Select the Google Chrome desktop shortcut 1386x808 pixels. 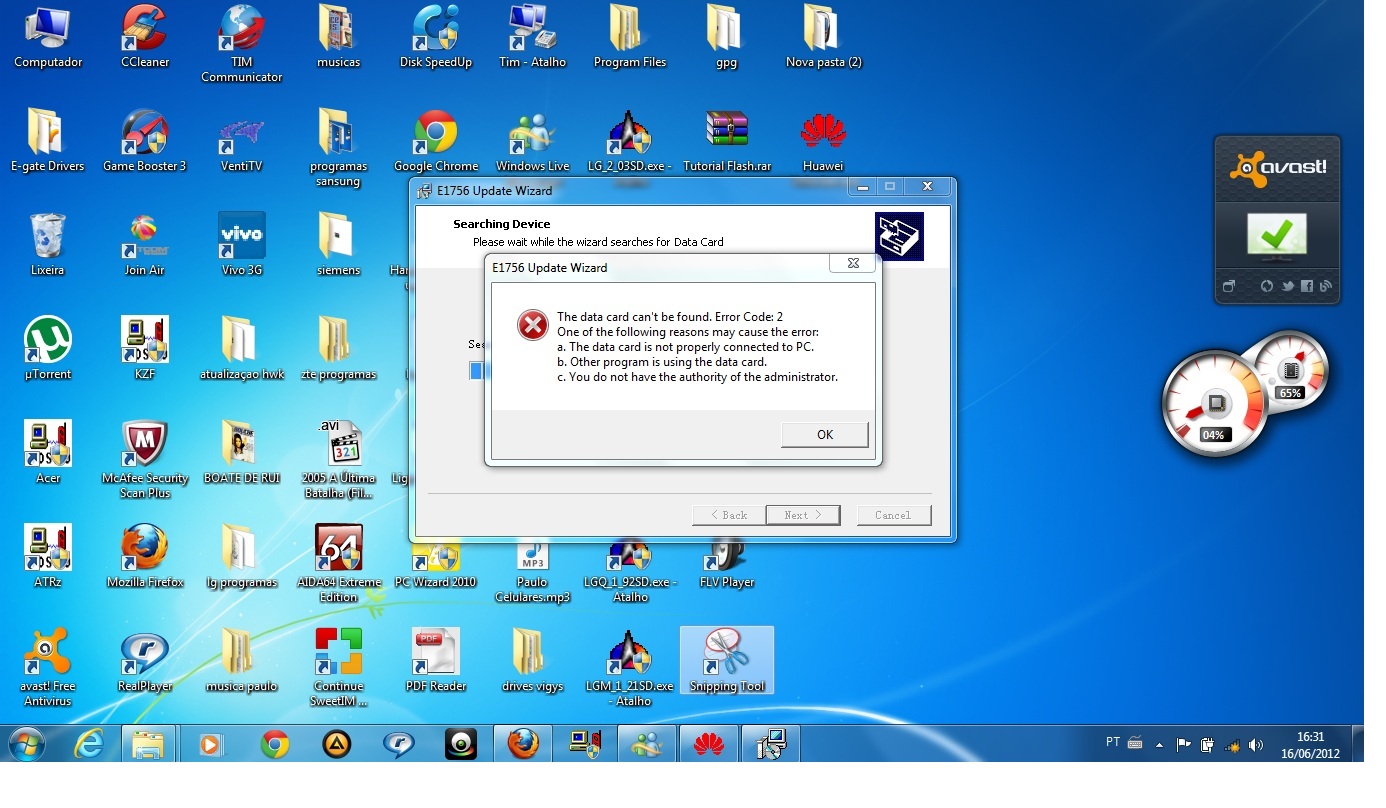pyautogui.click(x=436, y=142)
